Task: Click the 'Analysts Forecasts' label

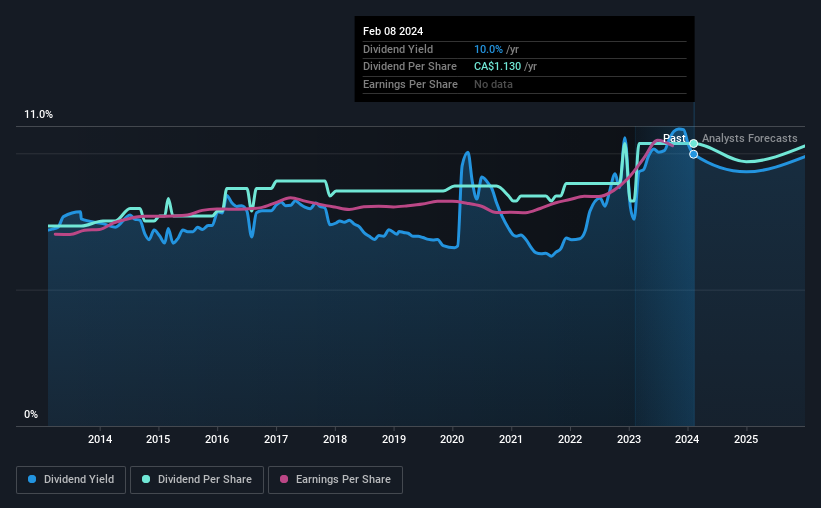Action: pyautogui.click(x=749, y=138)
